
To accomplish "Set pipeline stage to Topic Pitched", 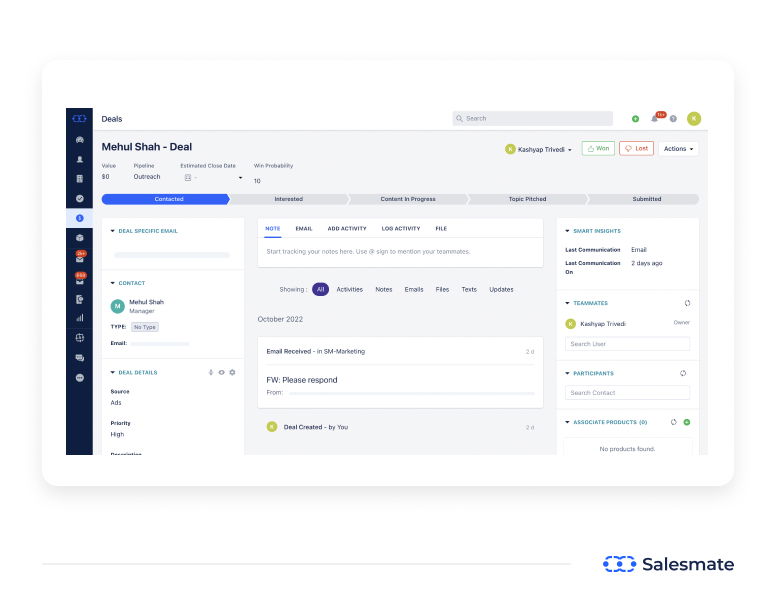I will (528, 199).
